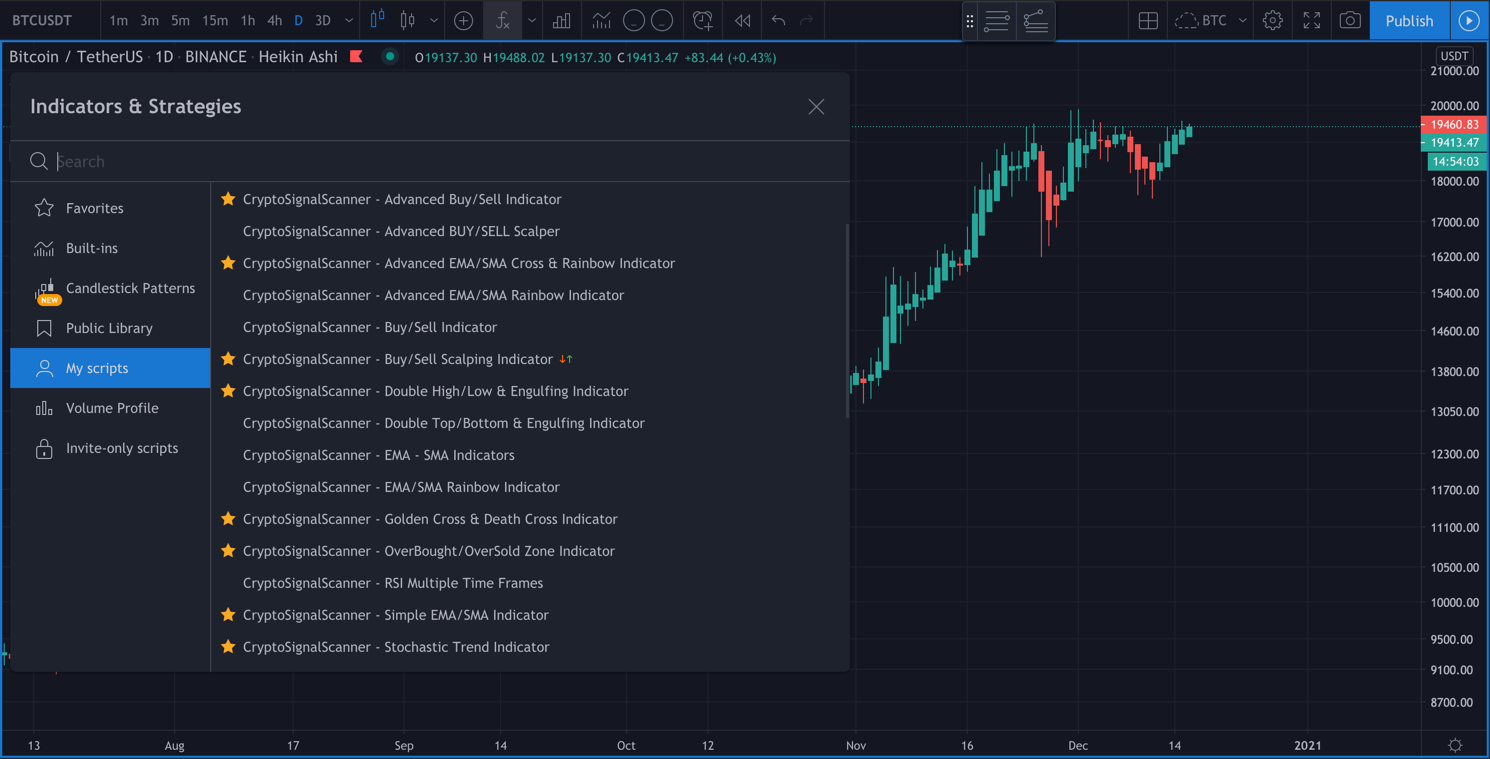Toggle star for OverBought/OverSold Zone Indicator
Image resolution: width=1490 pixels, height=759 pixels.
click(228, 551)
